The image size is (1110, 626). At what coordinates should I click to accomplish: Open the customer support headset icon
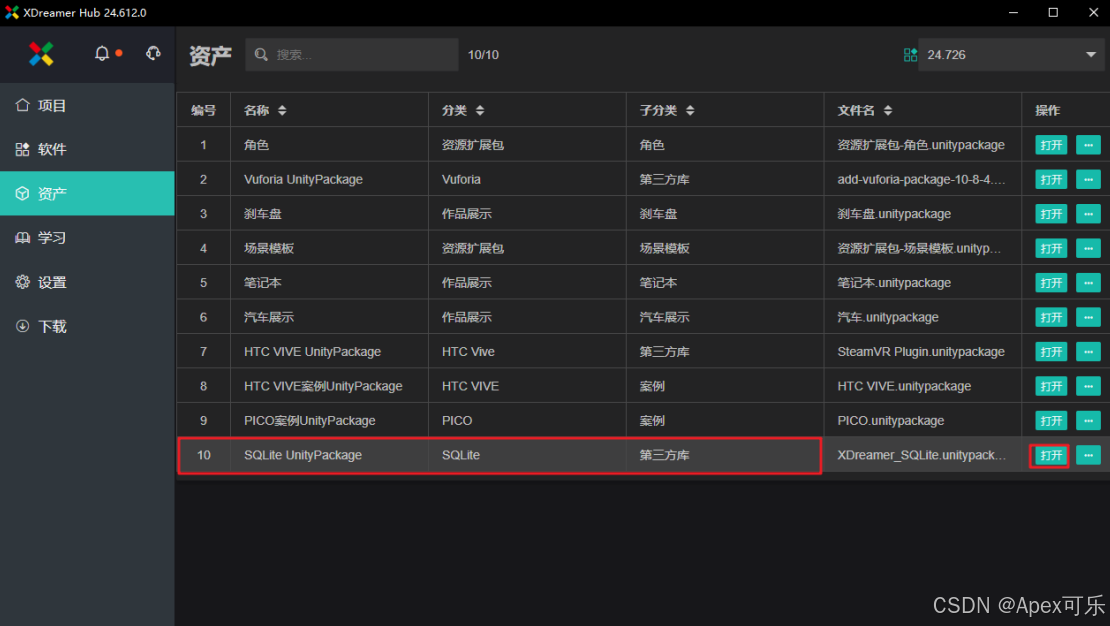[153, 54]
